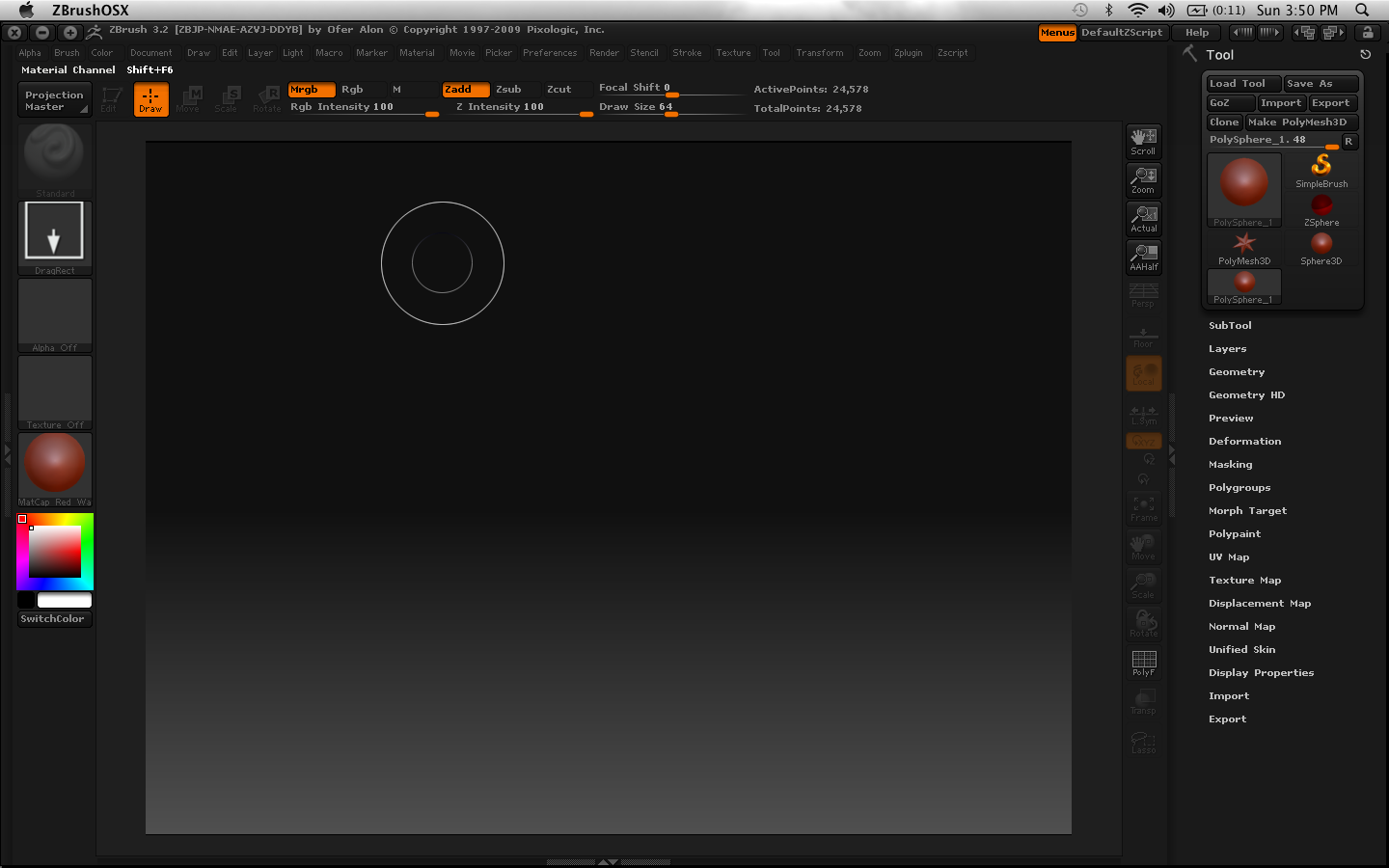Viewport: 1389px width, 868px height.
Task: Select the Sphere3D tool
Action: (1321, 249)
